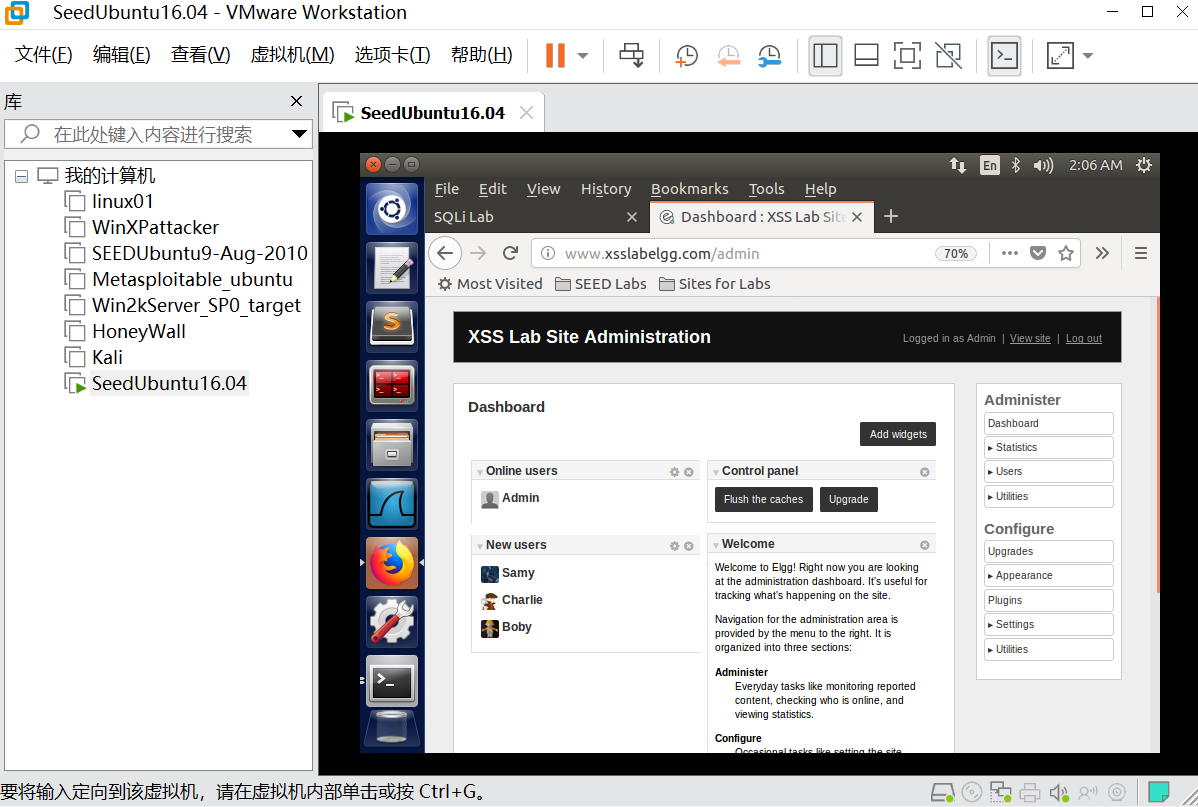This screenshot has height=807, width=1198.
Task: Click the stretch guest display icon
Action: pyautogui.click(x=1060, y=55)
